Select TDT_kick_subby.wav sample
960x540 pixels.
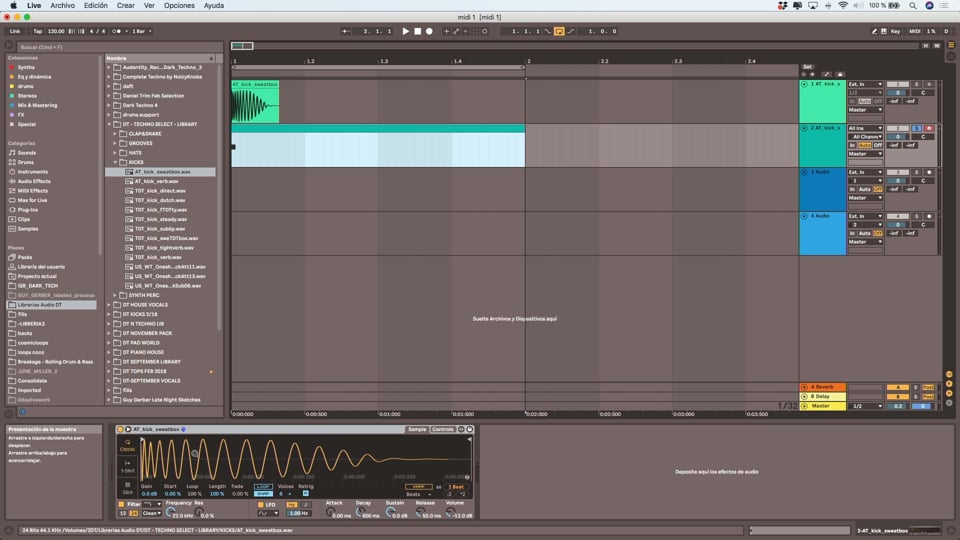tap(160, 229)
